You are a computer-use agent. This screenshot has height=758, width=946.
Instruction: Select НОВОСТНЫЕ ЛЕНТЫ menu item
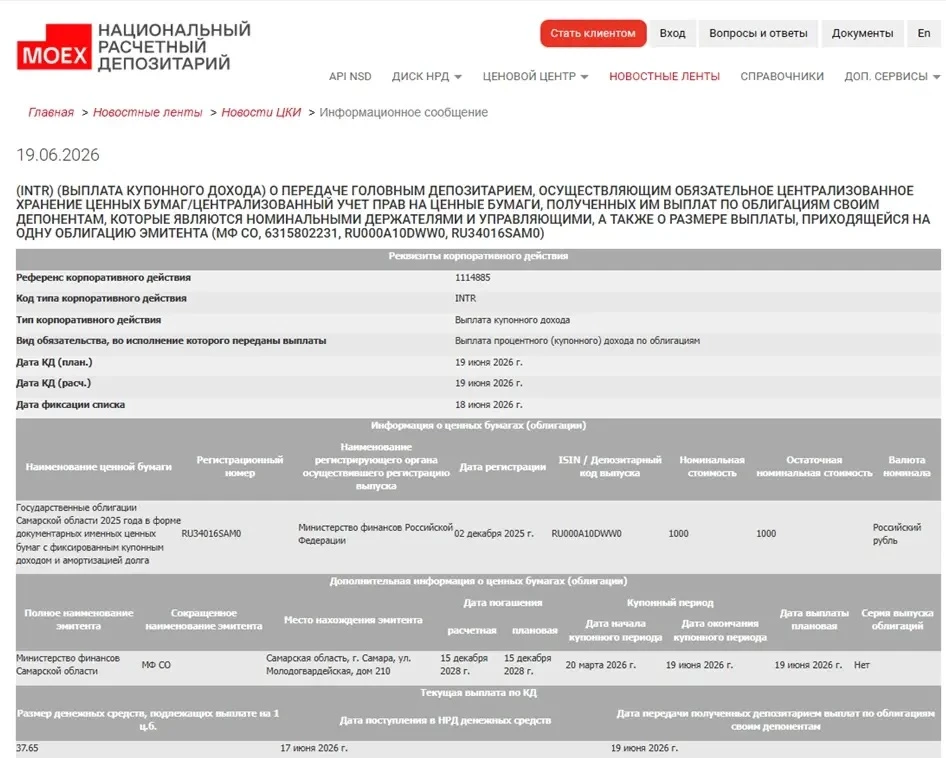coord(664,77)
